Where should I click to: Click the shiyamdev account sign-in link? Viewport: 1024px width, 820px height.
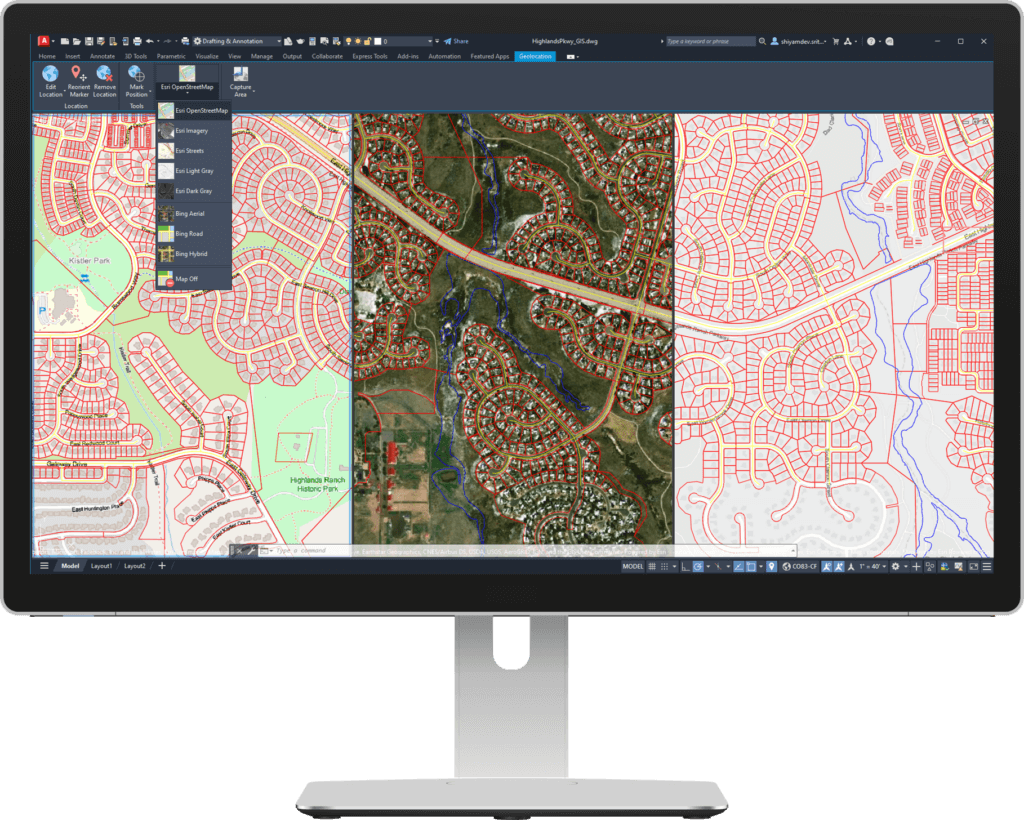pyautogui.click(x=802, y=41)
